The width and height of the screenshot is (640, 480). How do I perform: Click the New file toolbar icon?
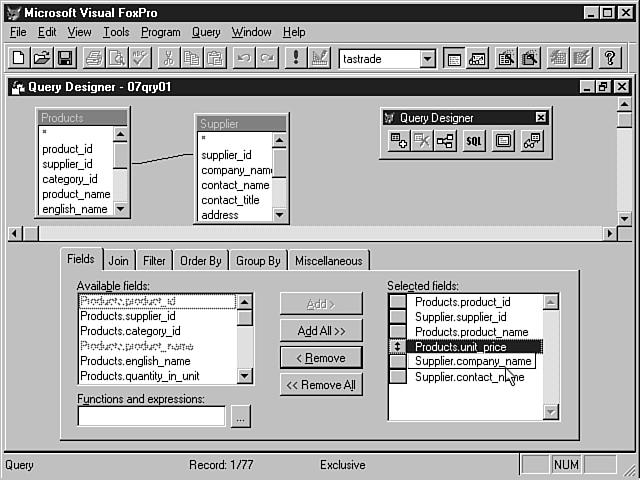coord(20,58)
